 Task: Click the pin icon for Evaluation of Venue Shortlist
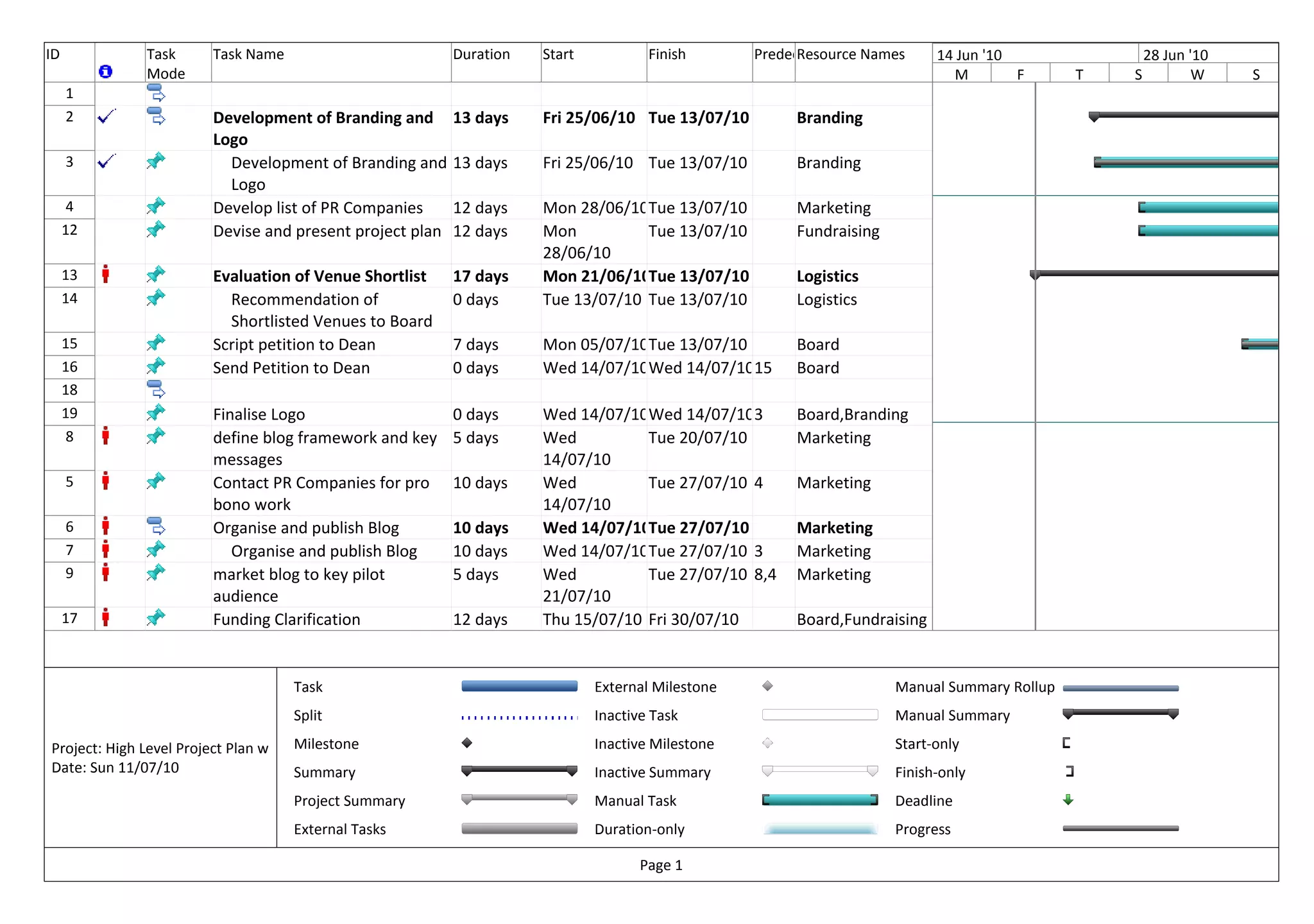coord(156,275)
